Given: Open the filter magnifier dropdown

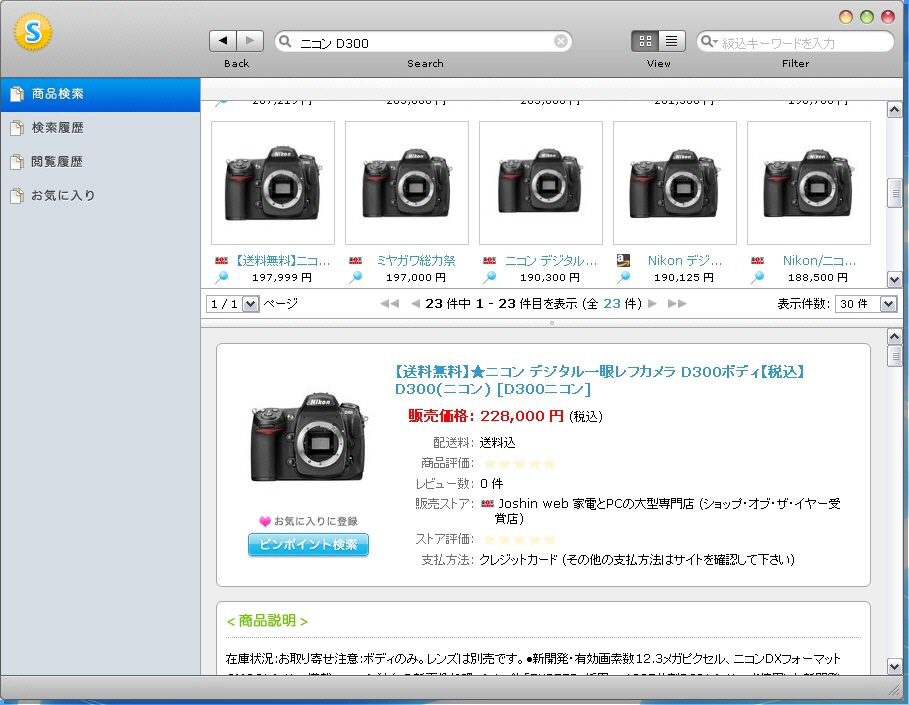Looking at the screenshot, I should [708, 41].
